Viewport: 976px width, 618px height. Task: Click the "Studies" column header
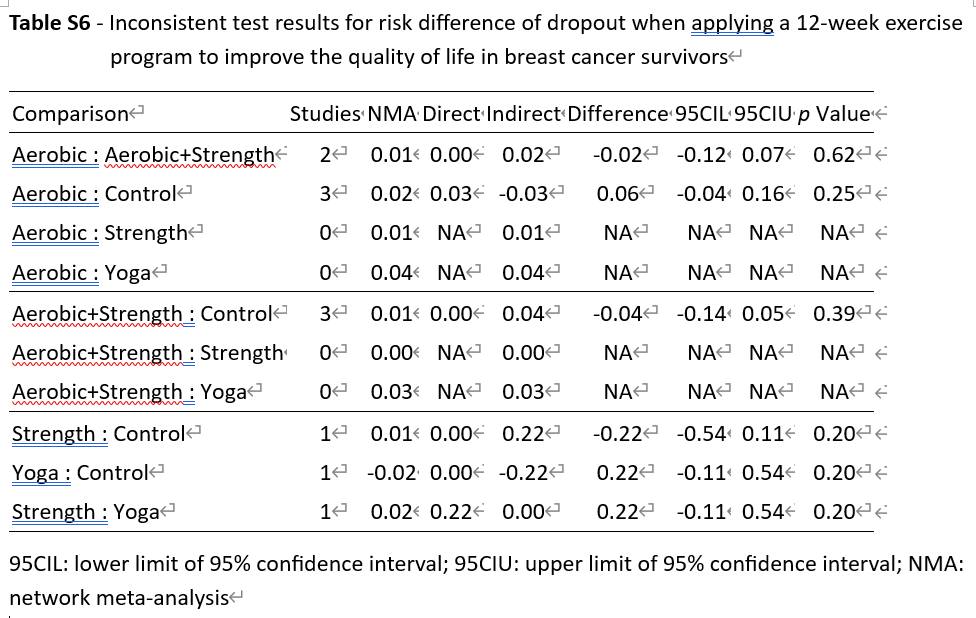[x=325, y=114]
